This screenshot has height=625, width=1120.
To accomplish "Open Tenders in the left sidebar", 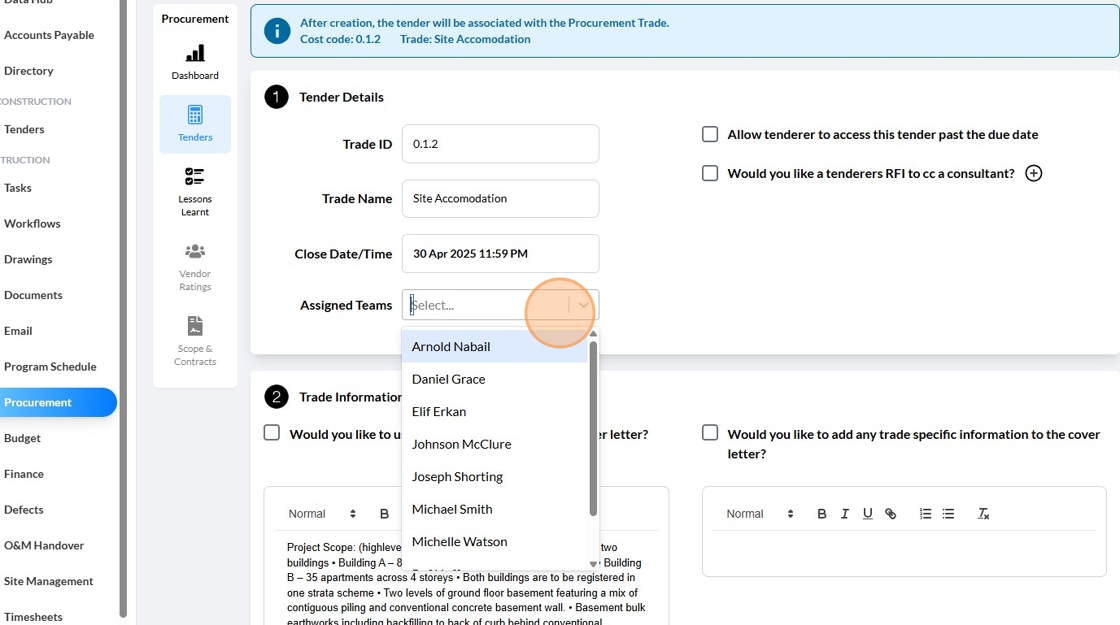I will (24, 129).
